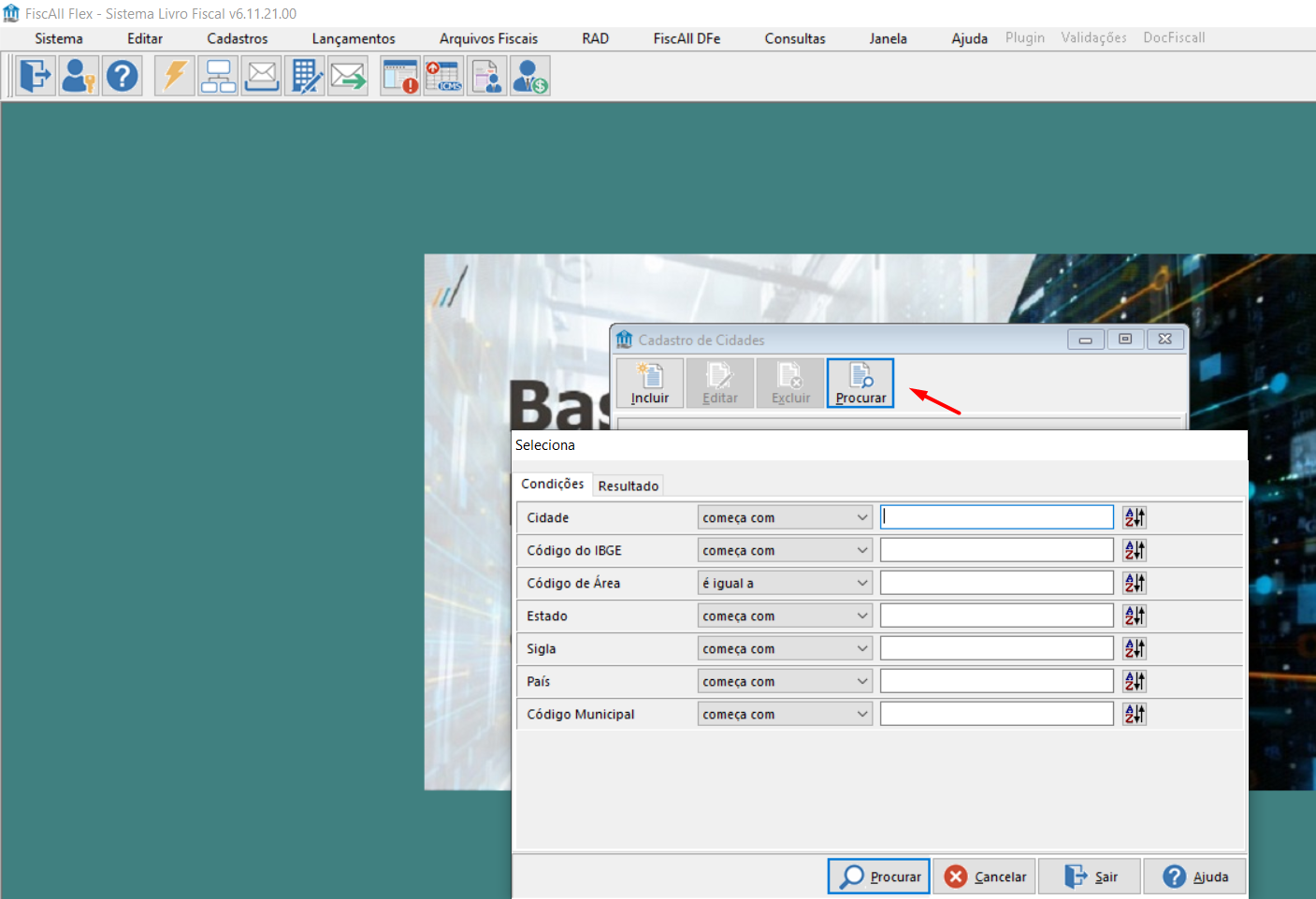
Task: Toggle sort order for Código de Área row
Action: 1135,583
